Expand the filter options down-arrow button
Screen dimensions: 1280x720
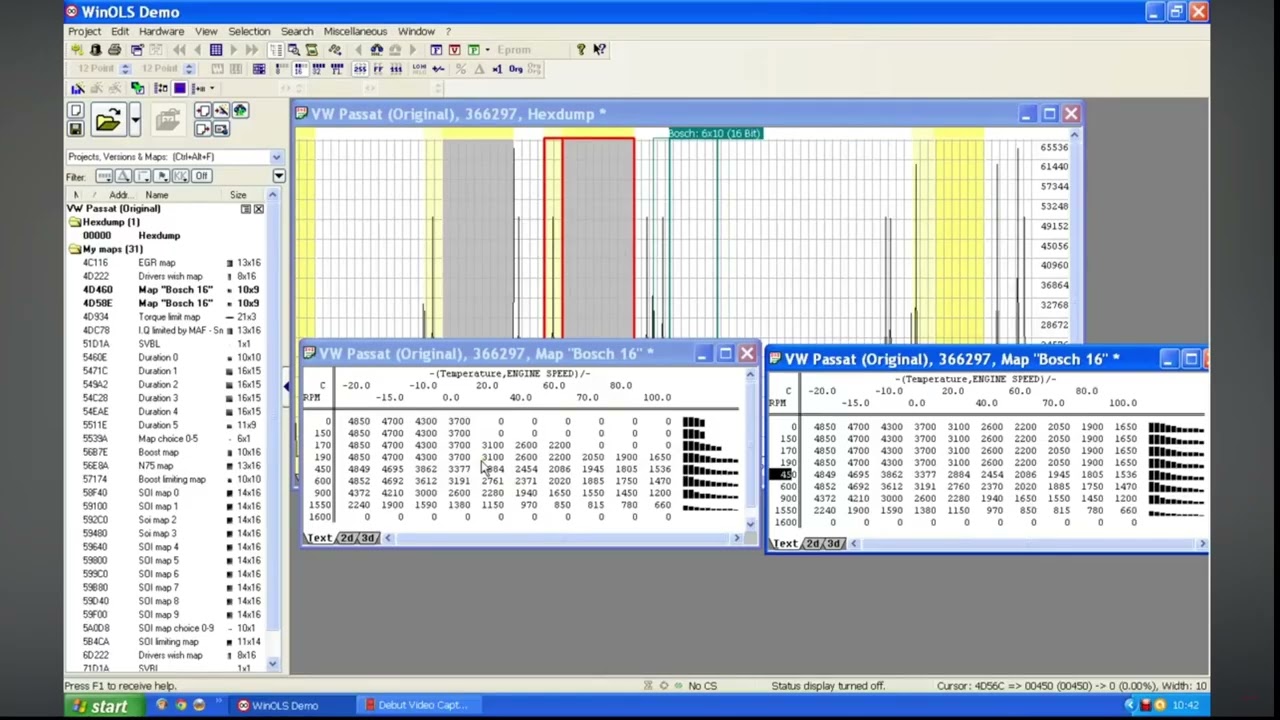coord(278,176)
